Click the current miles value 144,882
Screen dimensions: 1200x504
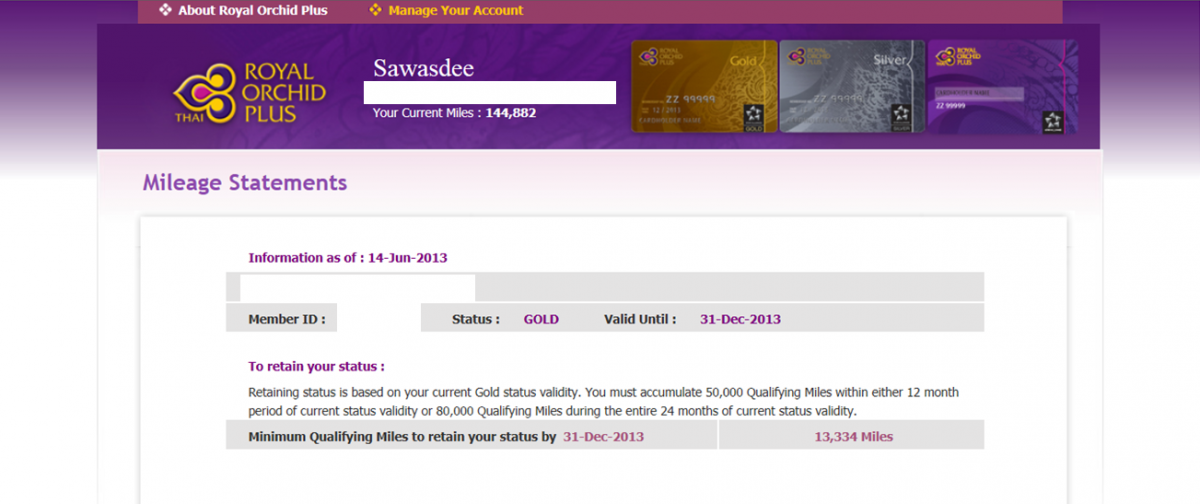coord(511,113)
